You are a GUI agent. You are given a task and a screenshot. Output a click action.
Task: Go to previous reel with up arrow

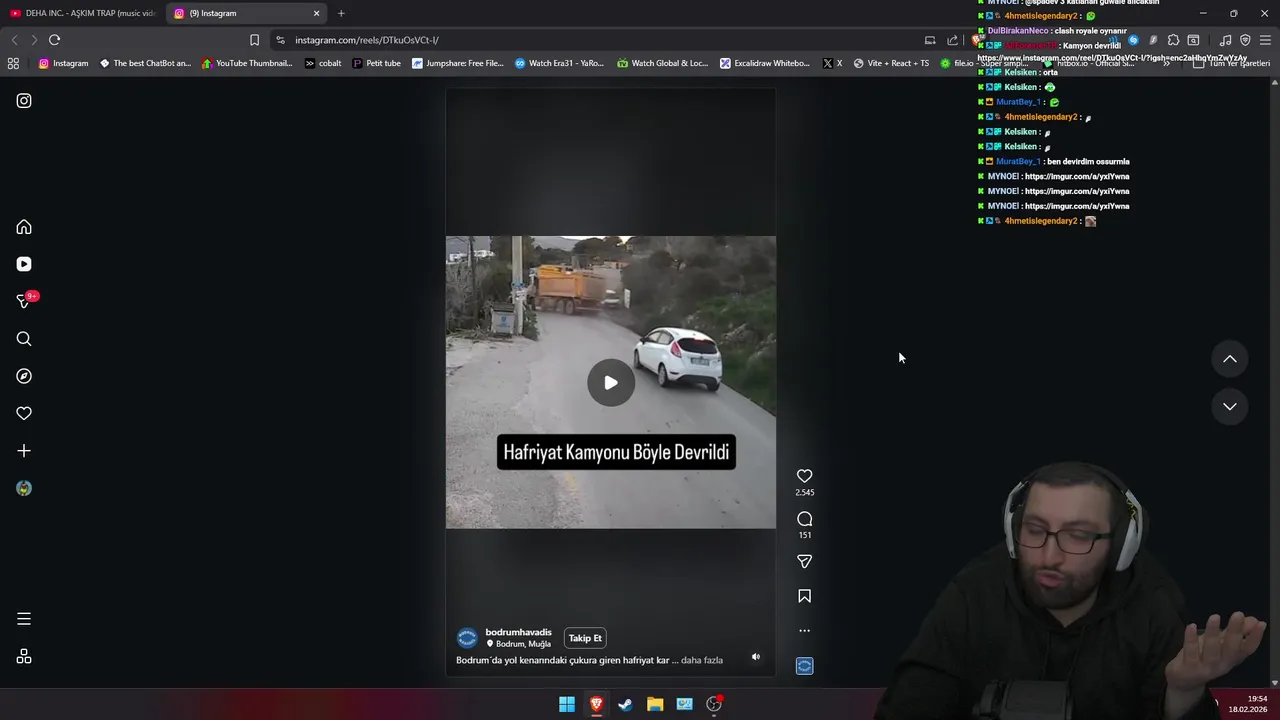tap(1230, 359)
